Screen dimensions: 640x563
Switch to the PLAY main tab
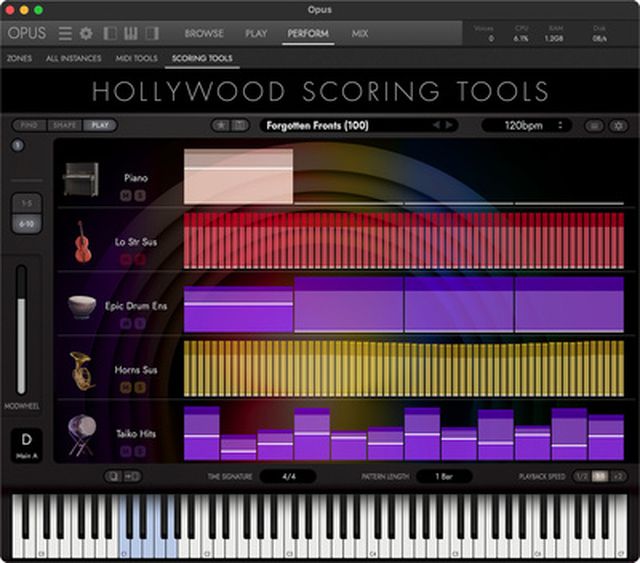click(256, 33)
